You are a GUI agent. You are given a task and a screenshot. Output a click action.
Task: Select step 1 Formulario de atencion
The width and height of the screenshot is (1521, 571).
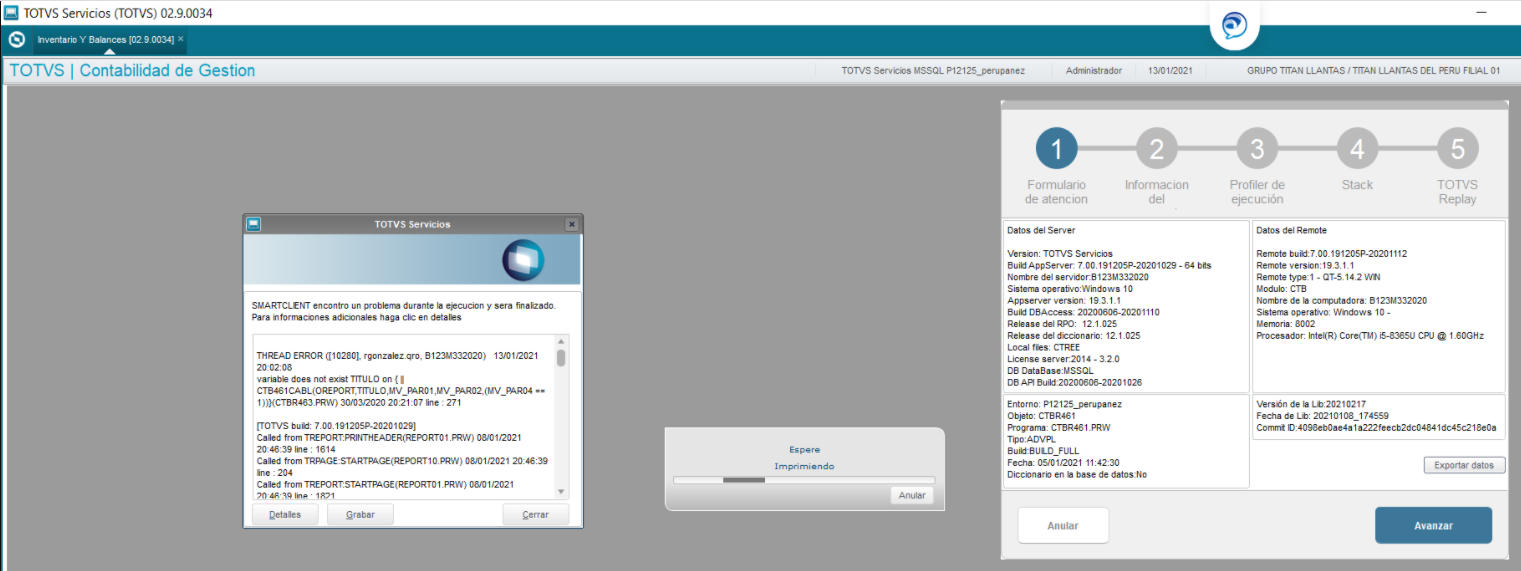pyautogui.click(x=1056, y=149)
